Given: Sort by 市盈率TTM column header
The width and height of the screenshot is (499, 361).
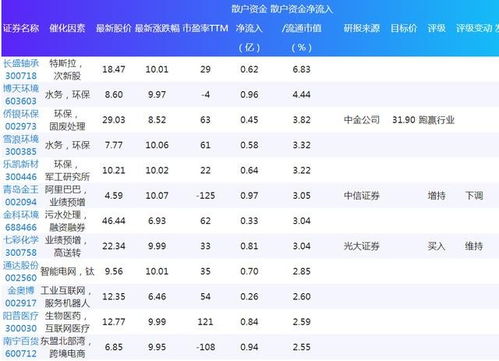Looking at the screenshot, I should [205, 28].
